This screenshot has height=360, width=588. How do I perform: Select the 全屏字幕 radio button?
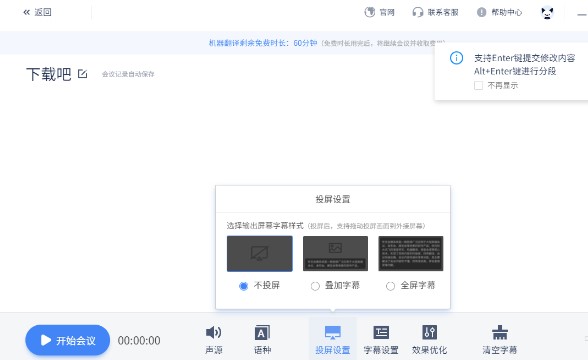(x=390, y=286)
